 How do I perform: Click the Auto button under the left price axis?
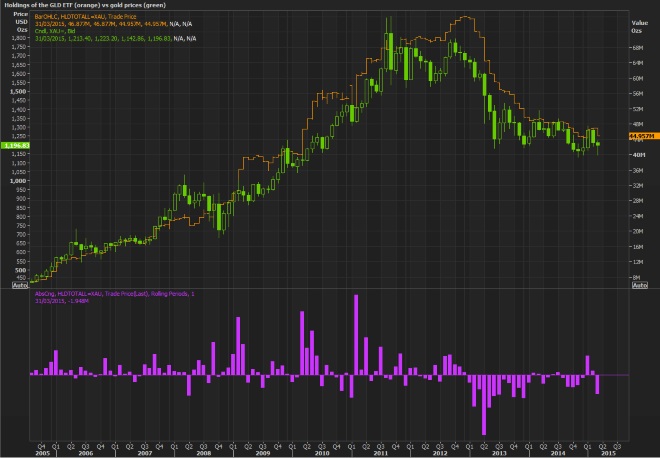pyautogui.click(x=18, y=285)
